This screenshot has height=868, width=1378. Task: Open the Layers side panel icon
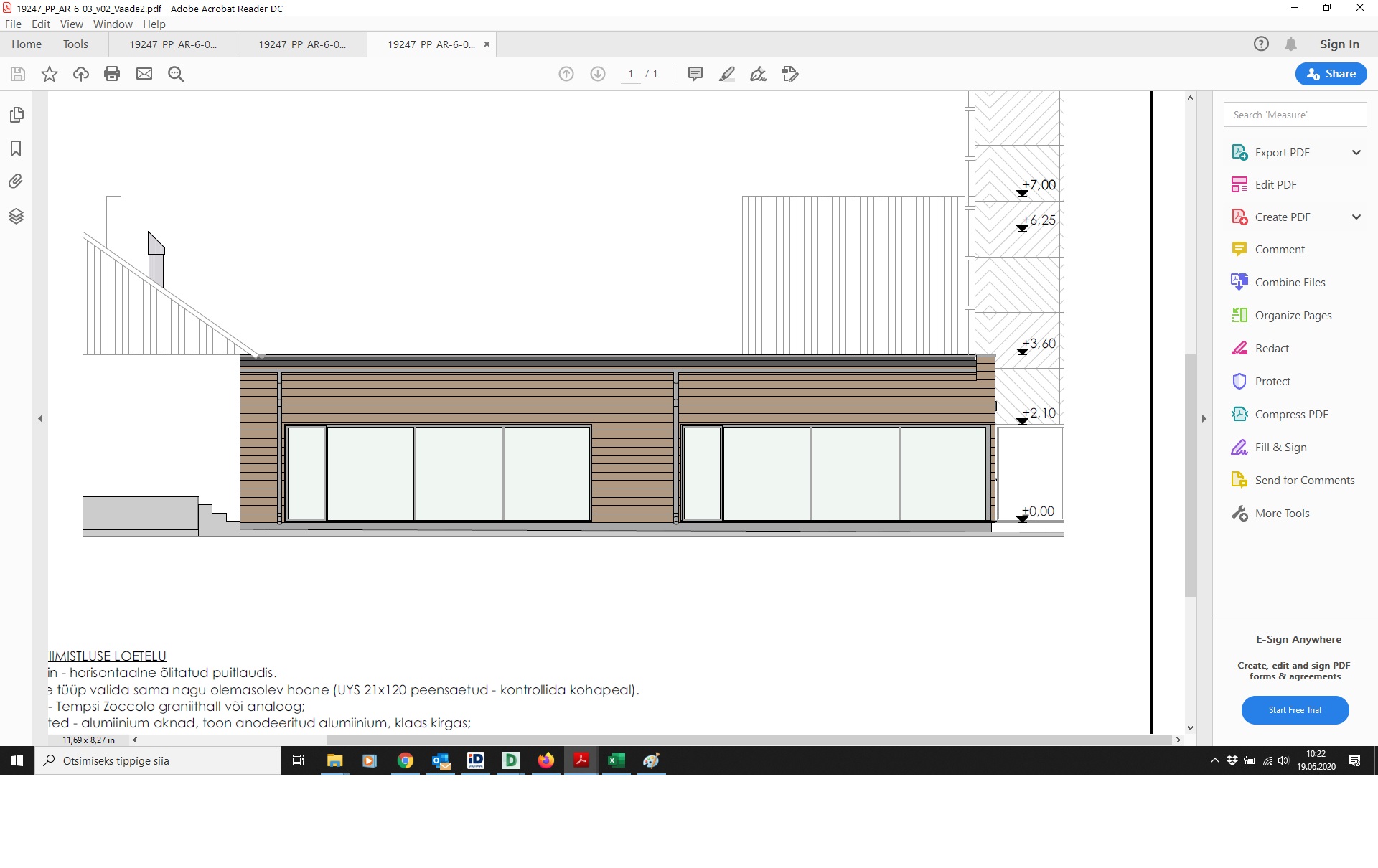click(16, 216)
